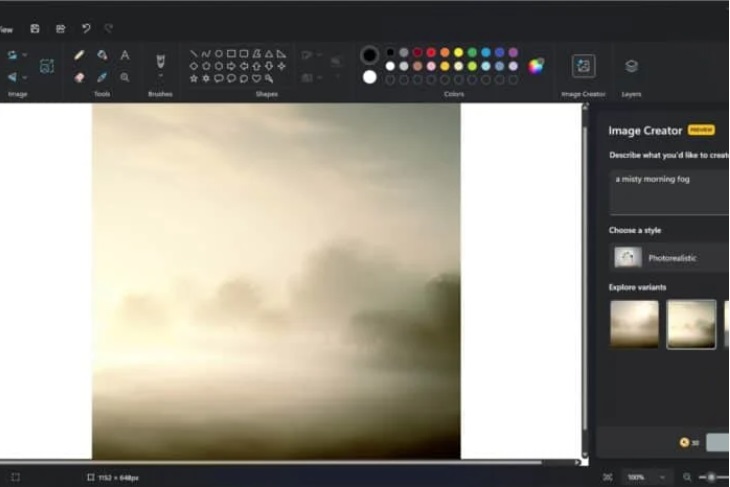This screenshot has width=730, height=487.
Task: Select the Fill bucket tool
Action: [102, 55]
